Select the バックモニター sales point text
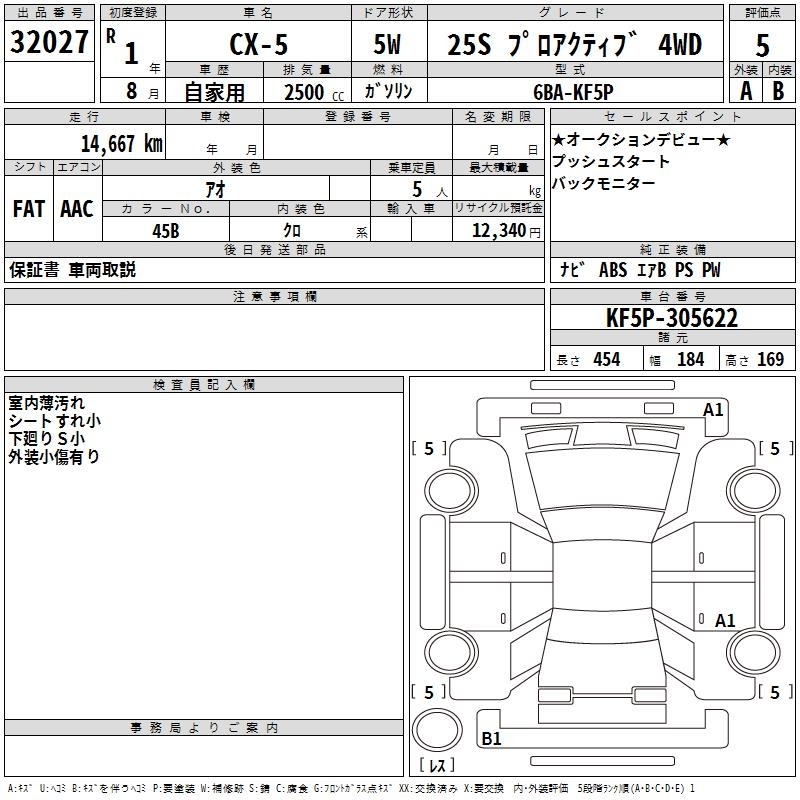 [604, 183]
